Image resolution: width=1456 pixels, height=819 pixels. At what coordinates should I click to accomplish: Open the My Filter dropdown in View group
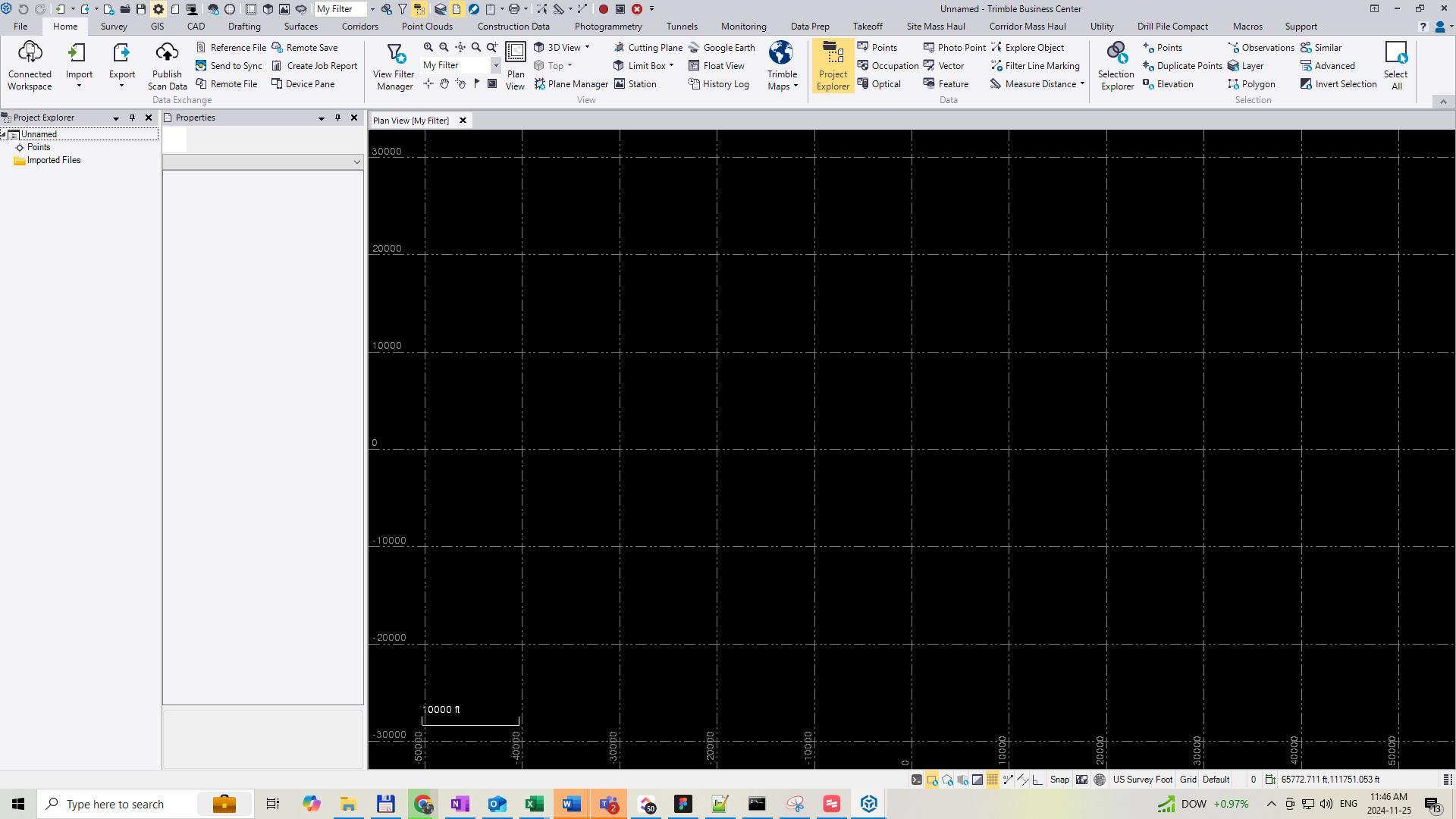[x=496, y=66]
